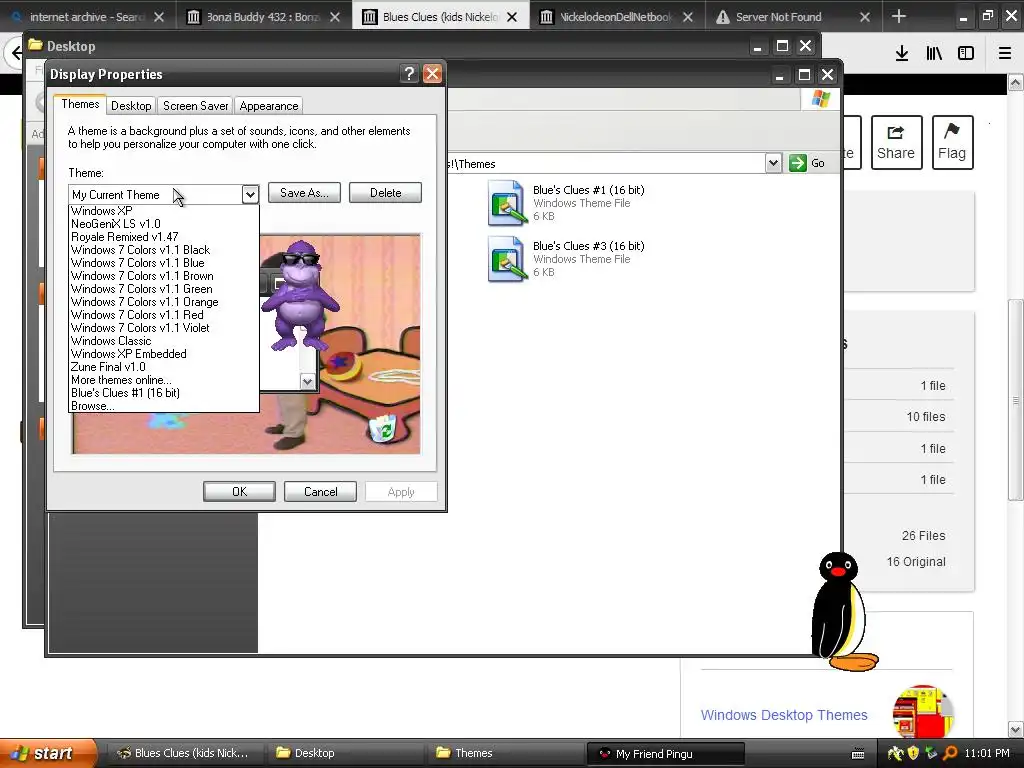Open the Theme combo box dropdown arrow

250,194
